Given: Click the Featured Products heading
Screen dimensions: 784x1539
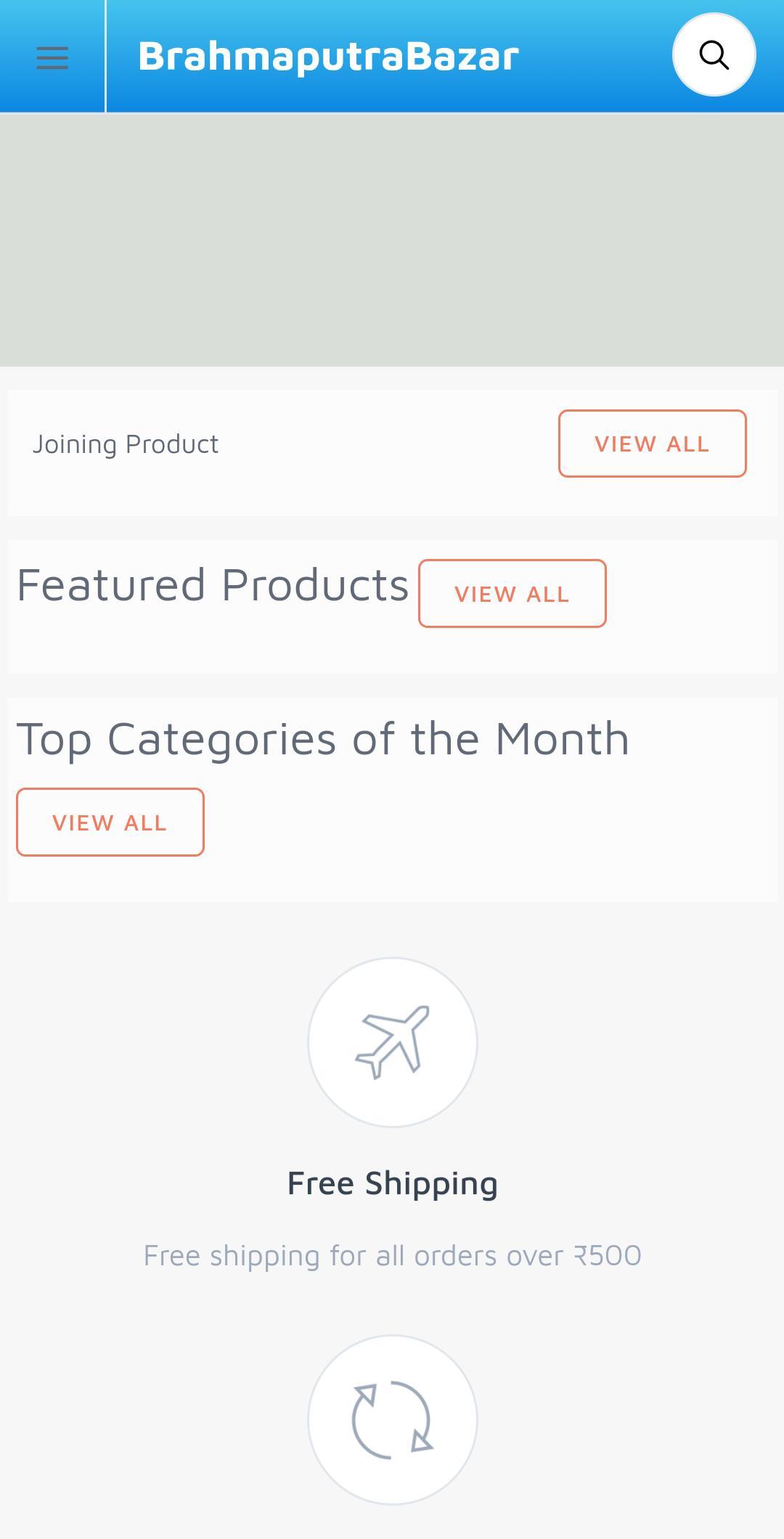Looking at the screenshot, I should click(213, 585).
